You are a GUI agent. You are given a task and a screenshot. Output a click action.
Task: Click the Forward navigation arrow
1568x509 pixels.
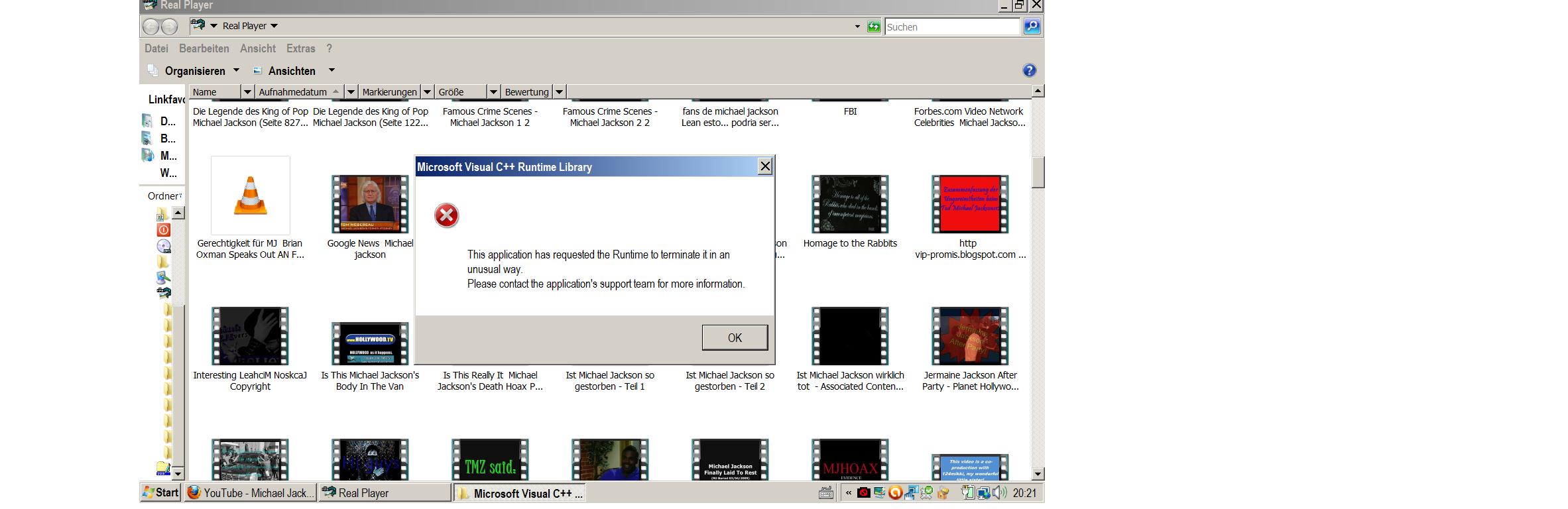170,27
